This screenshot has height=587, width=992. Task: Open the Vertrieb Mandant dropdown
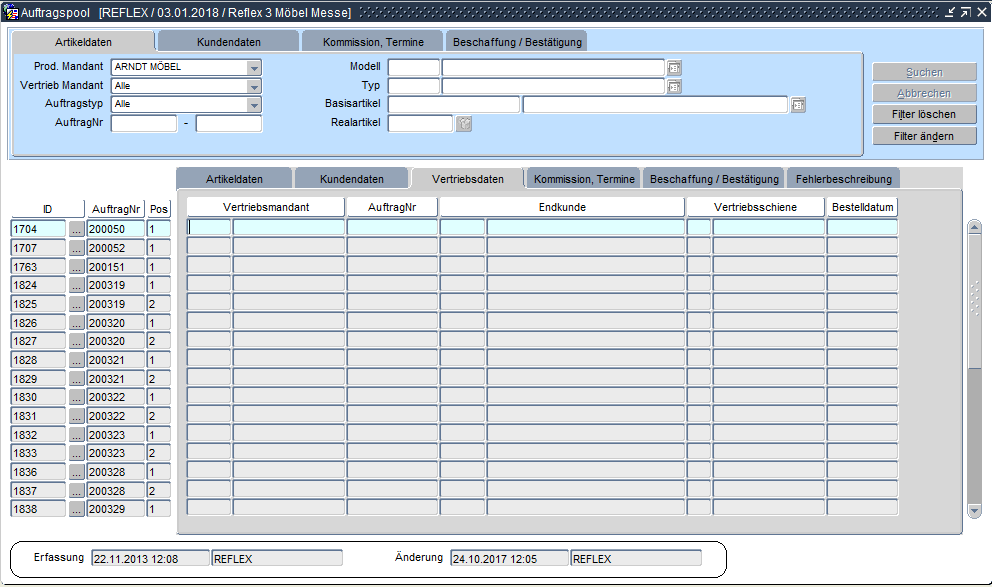point(254,87)
